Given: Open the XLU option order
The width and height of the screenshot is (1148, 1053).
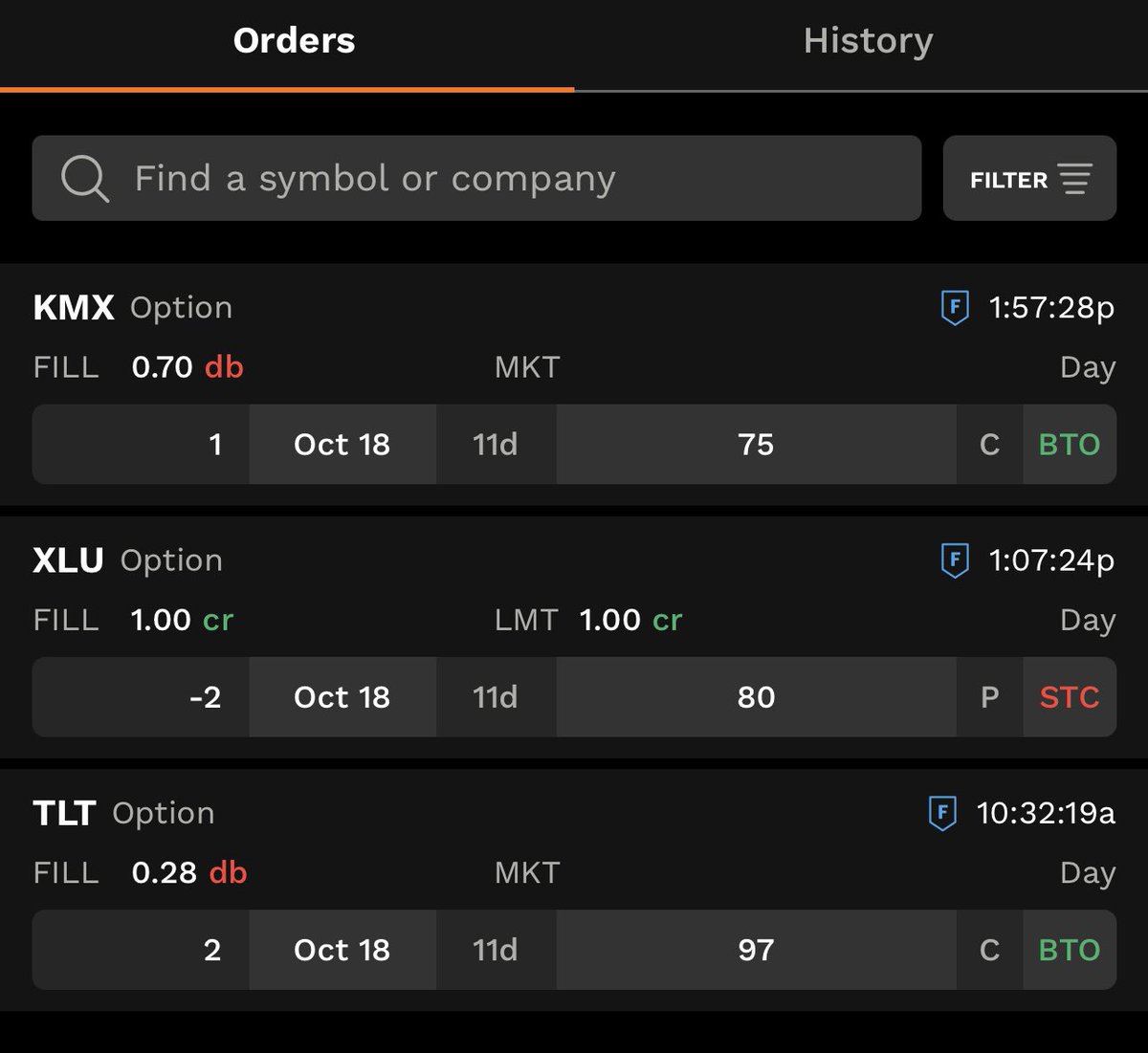Looking at the screenshot, I should point(574,637).
